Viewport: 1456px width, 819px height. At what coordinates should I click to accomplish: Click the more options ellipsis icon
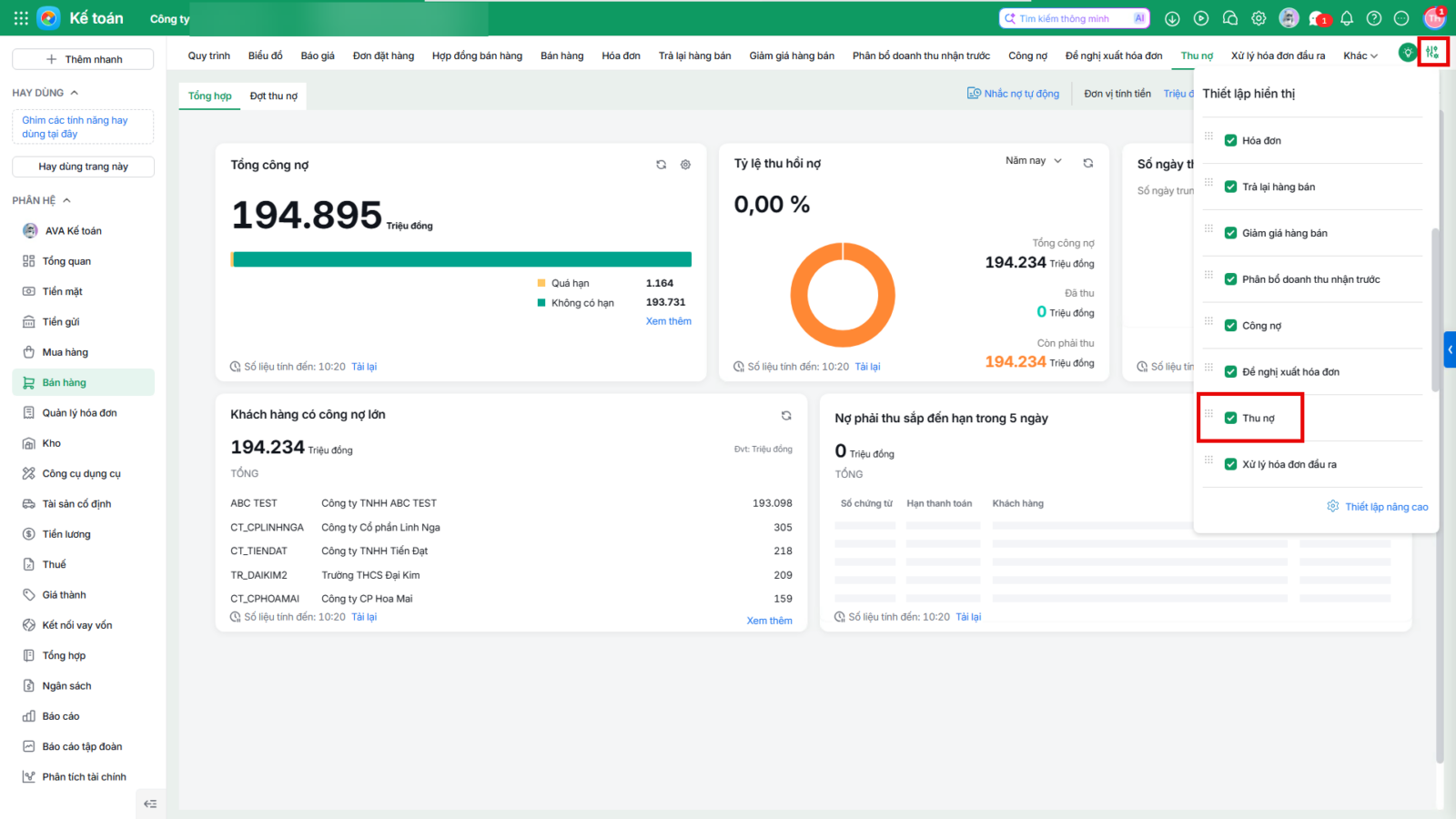point(1401,18)
